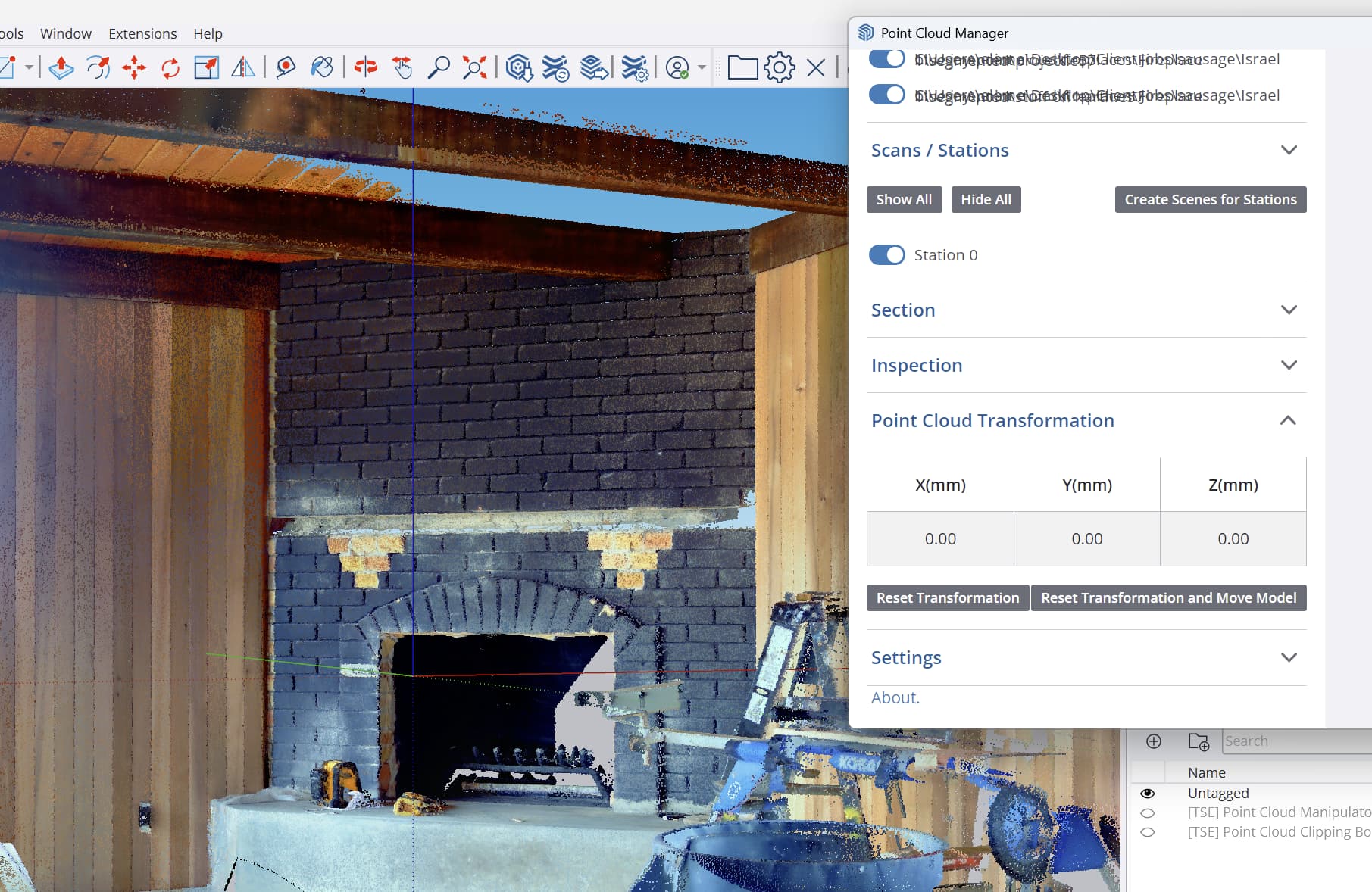
Task: Expand the Inspection section
Action: click(1289, 365)
